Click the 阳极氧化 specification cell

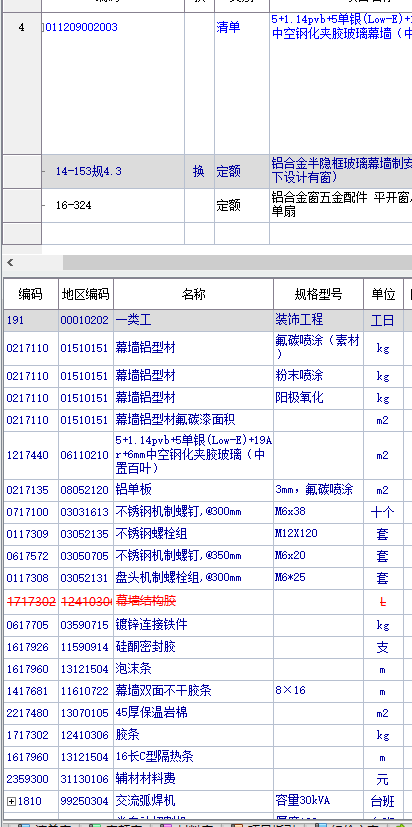[318, 398]
